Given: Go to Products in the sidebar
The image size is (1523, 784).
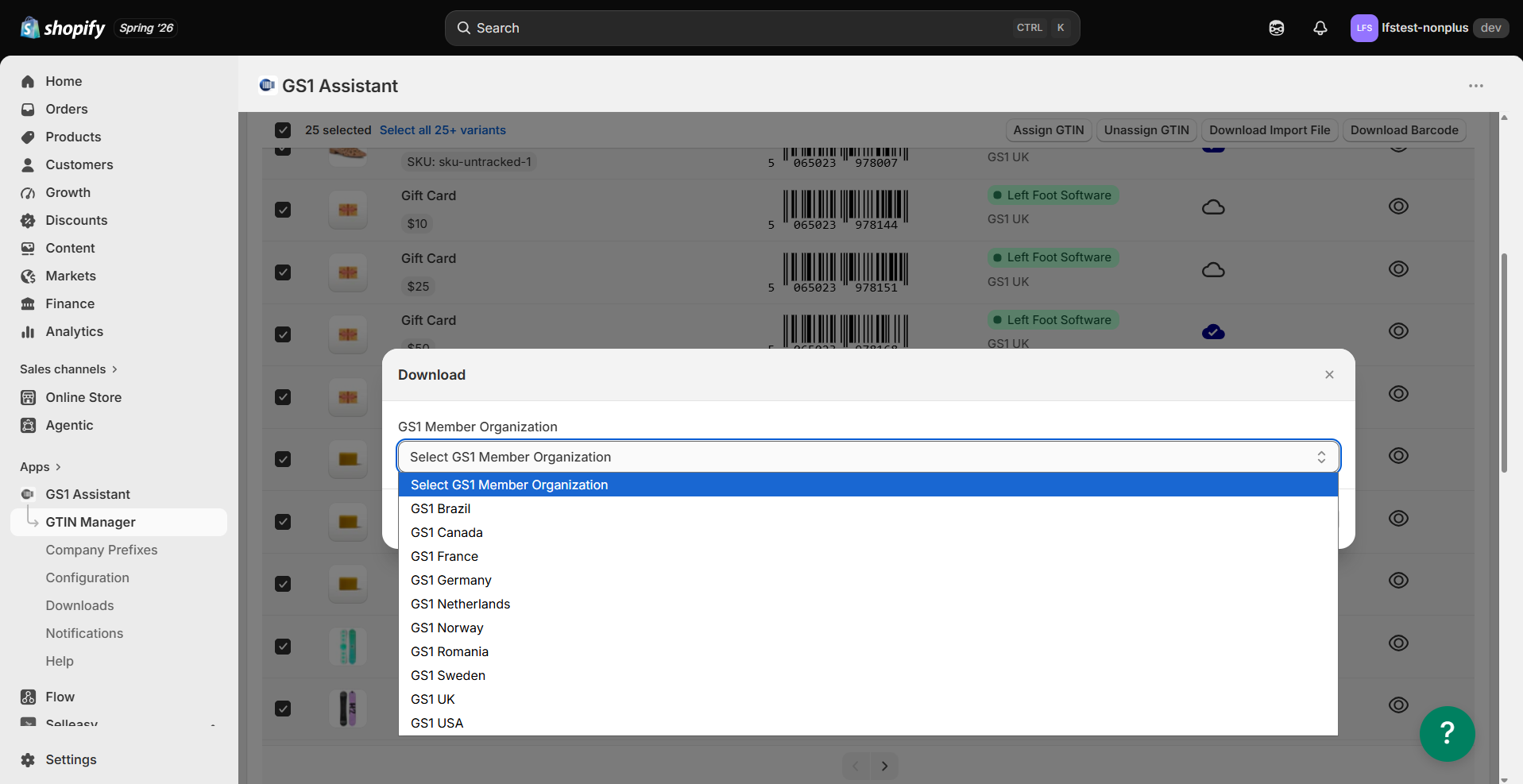Looking at the screenshot, I should pos(73,137).
